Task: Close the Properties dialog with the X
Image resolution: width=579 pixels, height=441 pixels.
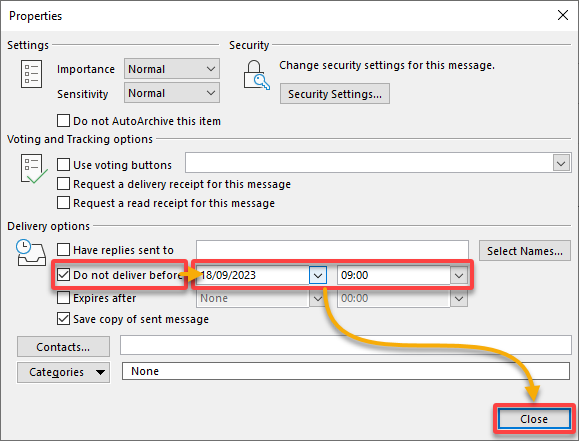Action: pos(563,15)
